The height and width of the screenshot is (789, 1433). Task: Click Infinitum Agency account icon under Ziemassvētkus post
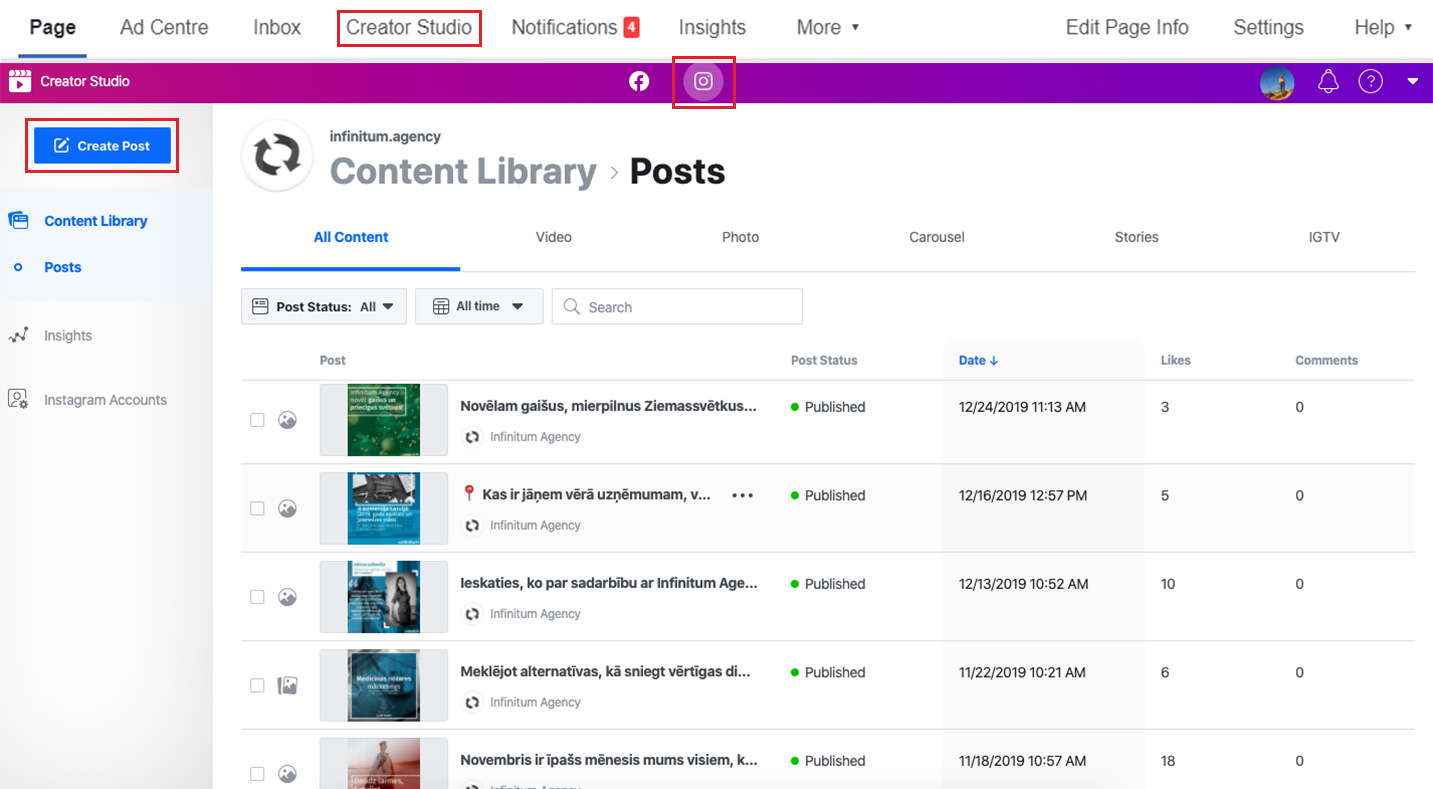pyautogui.click(x=472, y=437)
